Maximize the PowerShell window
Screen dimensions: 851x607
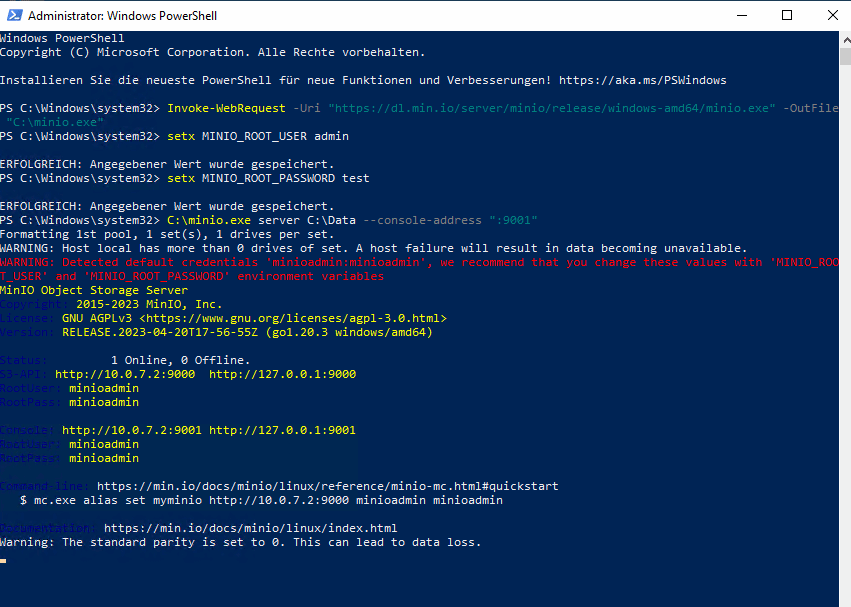pos(787,15)
